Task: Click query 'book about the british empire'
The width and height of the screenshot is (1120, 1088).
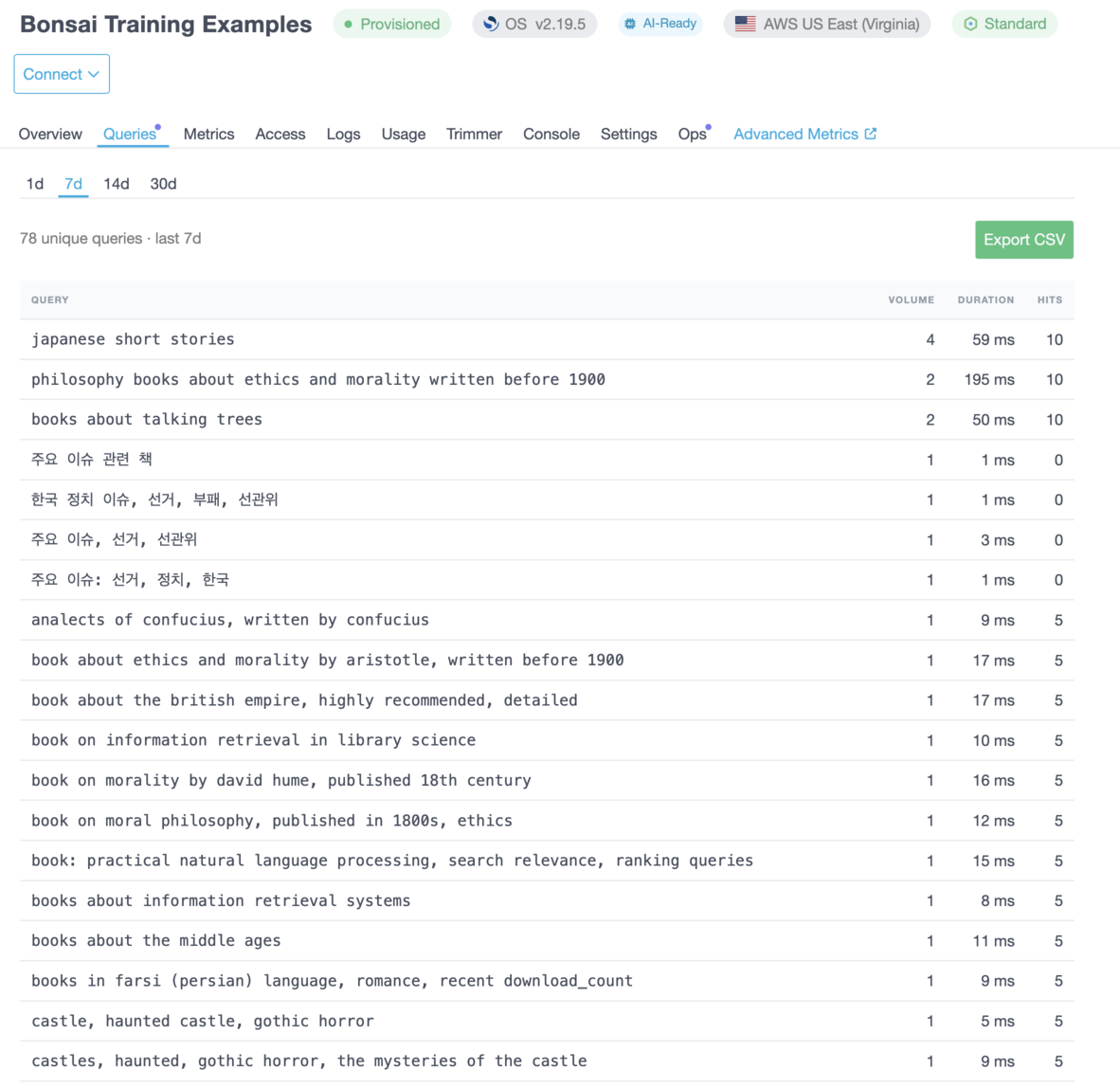Action: tap(304, 700)
